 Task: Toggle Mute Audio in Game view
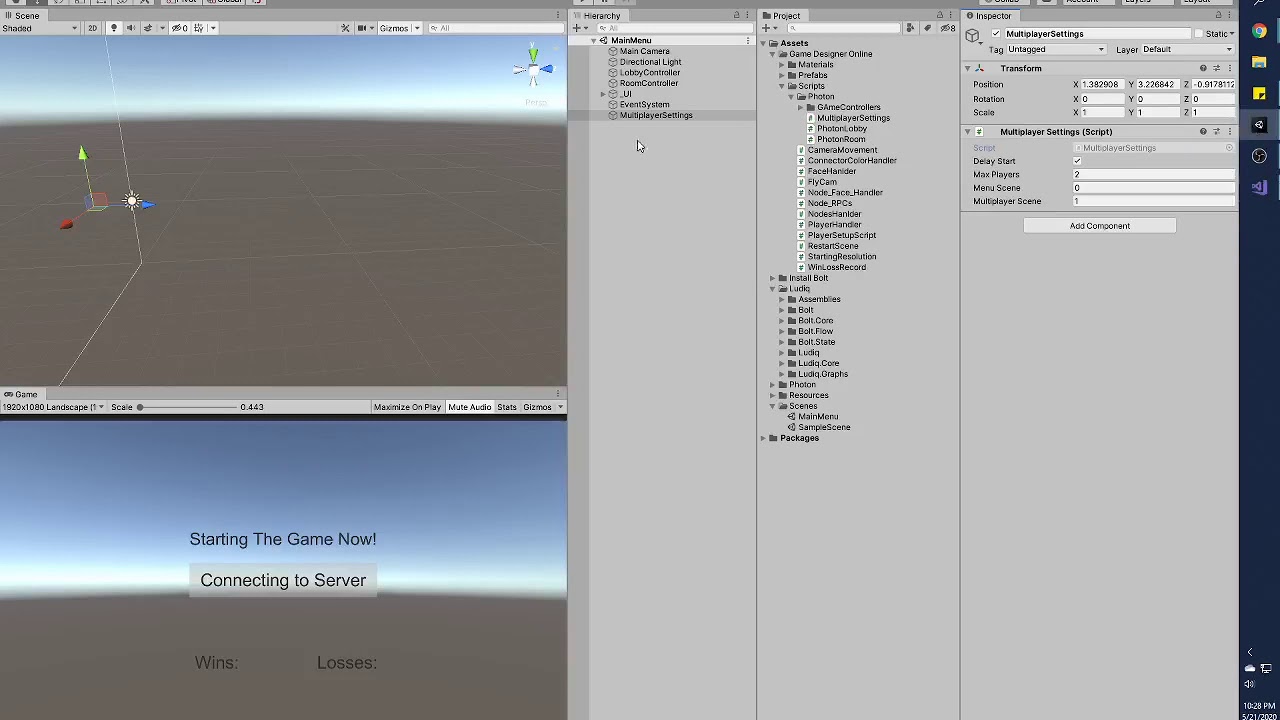pyautogui.click(x=469, y=407)
